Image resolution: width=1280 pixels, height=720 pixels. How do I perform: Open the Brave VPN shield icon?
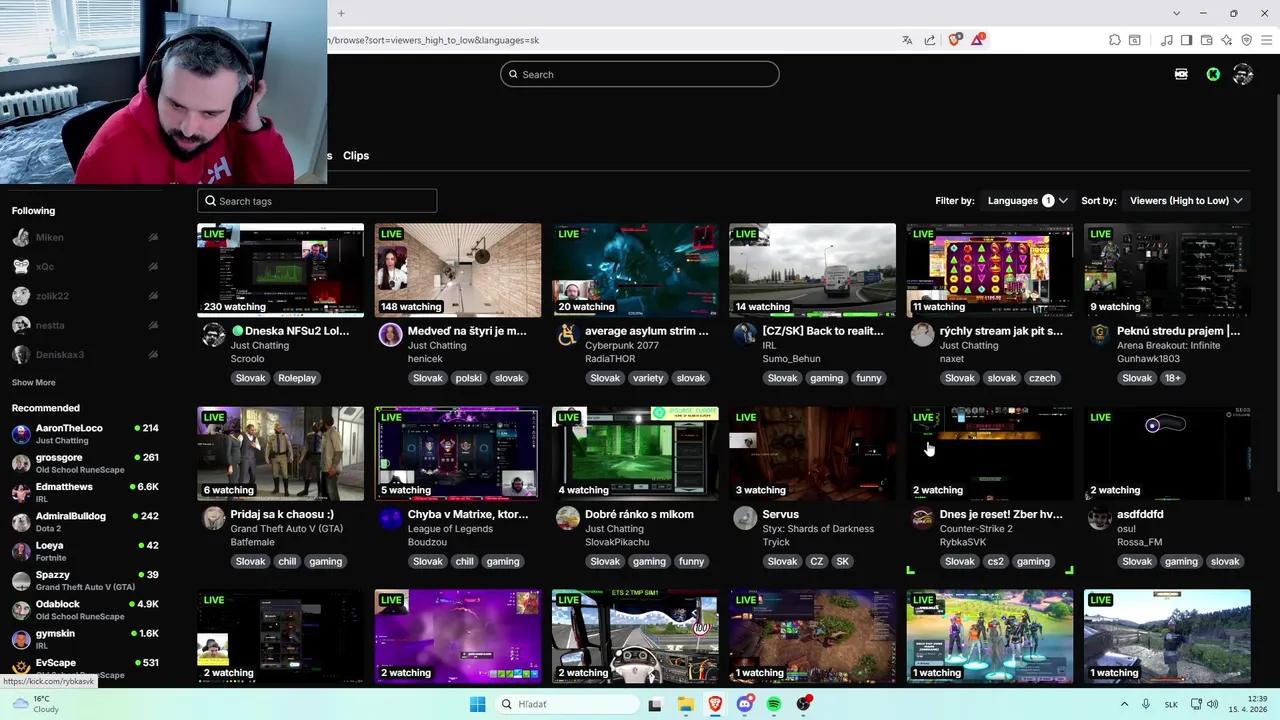coord(1246,40)
